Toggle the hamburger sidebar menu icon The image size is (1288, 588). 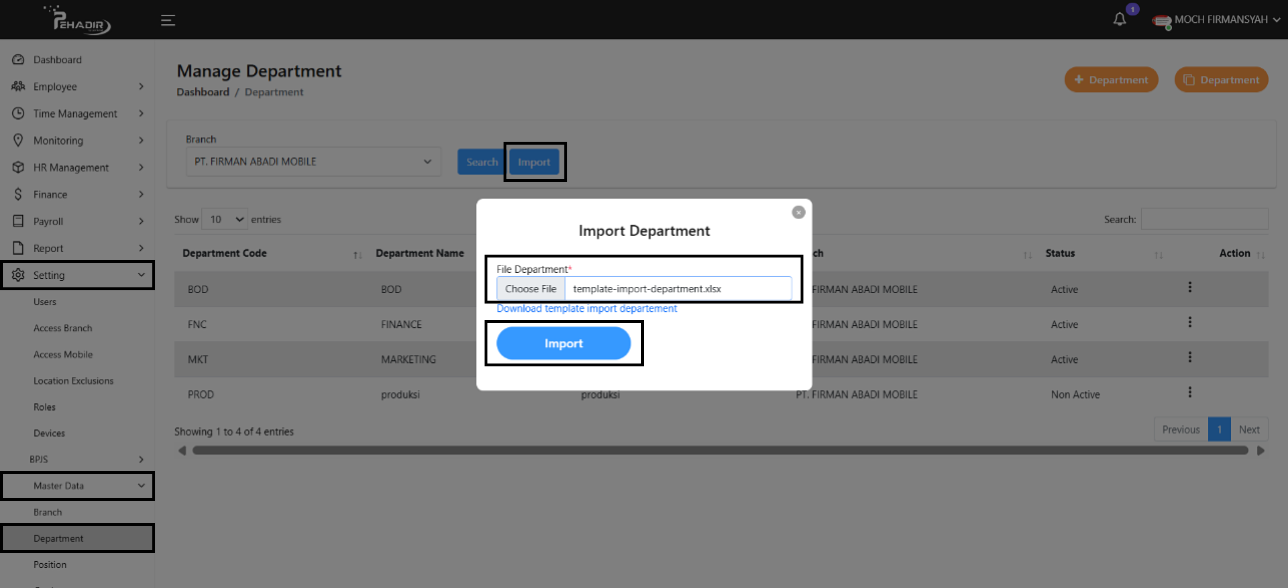(x=168, y=20)
